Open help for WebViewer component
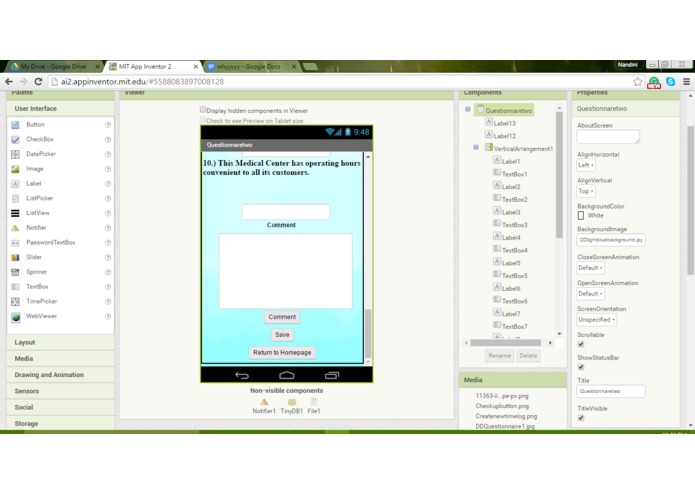695x494 pixels. [108, 316]
